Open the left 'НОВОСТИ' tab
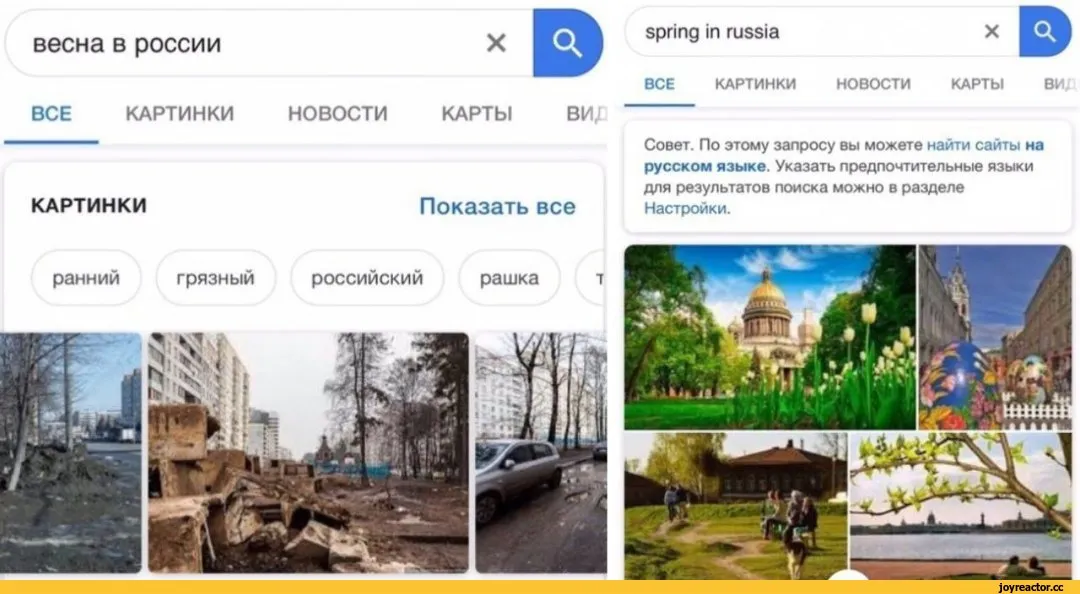 click(338, 113)
